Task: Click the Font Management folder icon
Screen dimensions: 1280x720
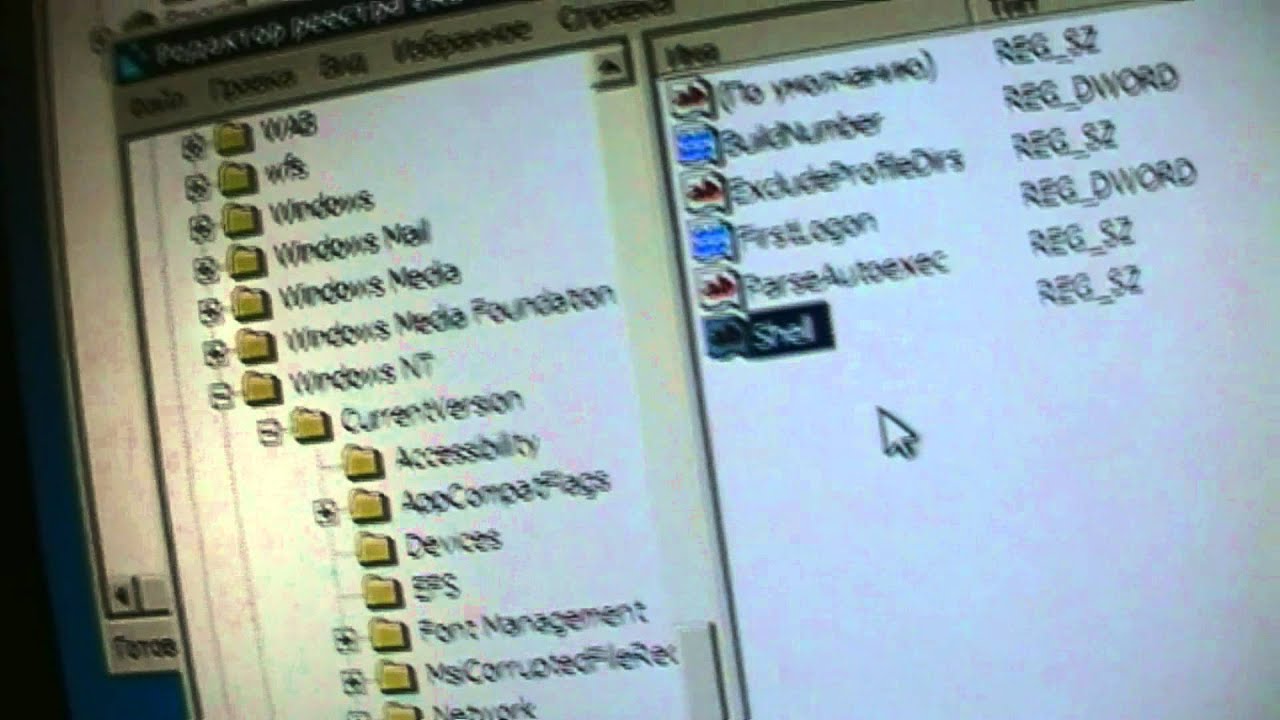Action: click(389, 634)
